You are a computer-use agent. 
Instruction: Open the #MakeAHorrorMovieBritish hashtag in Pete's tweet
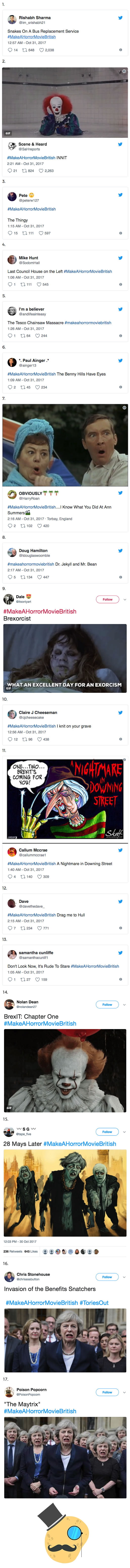coord(32,209)
